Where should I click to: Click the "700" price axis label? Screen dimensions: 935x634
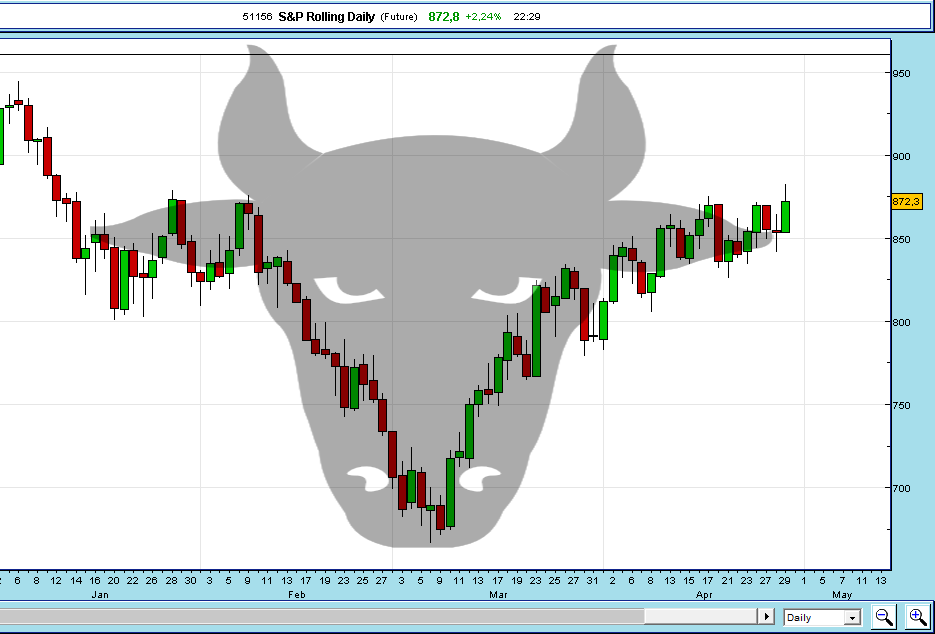(901, 488)
